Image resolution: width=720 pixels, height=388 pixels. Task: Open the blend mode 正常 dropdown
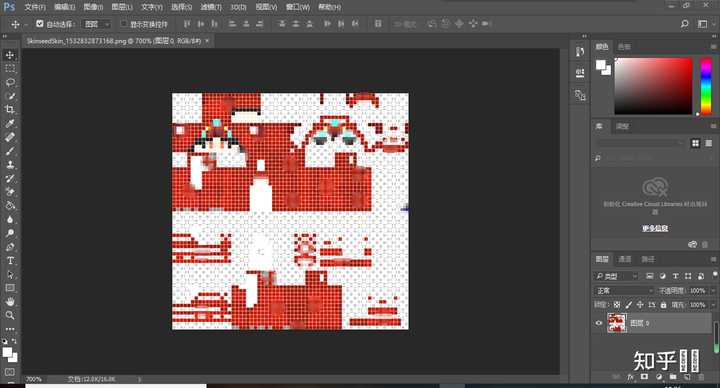pos(624,291)
